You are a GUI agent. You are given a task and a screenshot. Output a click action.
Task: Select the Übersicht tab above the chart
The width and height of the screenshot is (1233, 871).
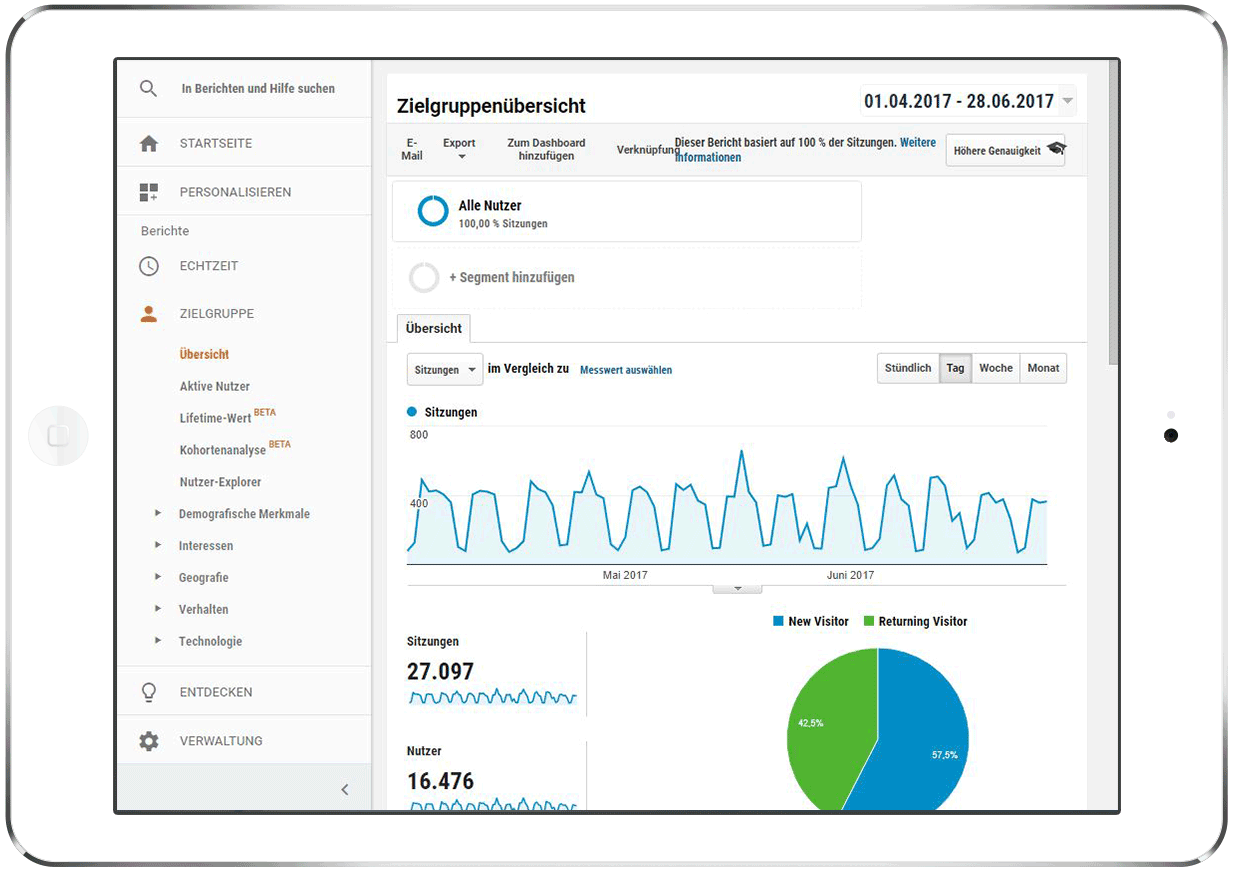pos(434,328)
